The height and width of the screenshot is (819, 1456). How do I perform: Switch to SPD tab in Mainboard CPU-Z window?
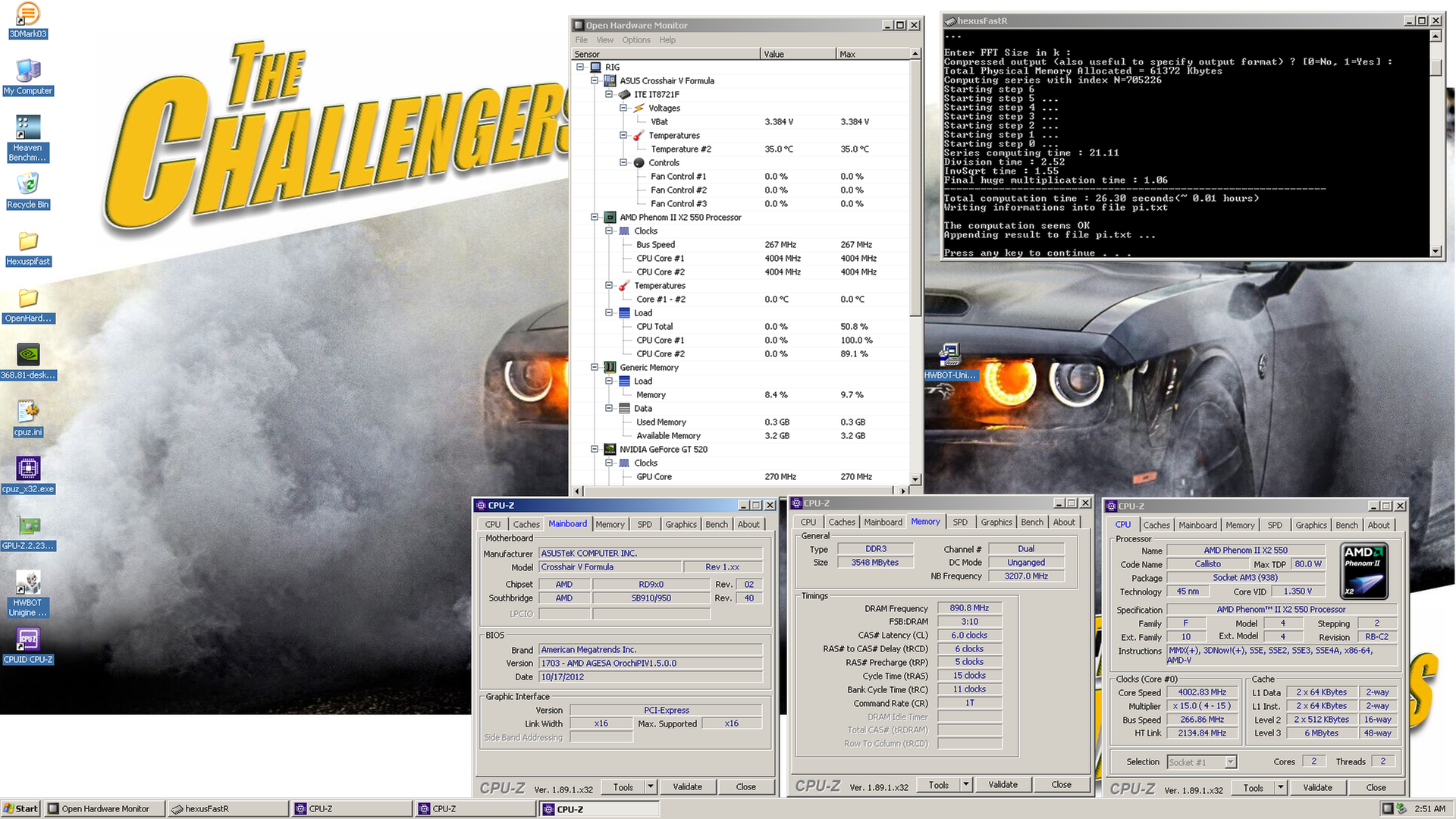click(x=645, y=524)
